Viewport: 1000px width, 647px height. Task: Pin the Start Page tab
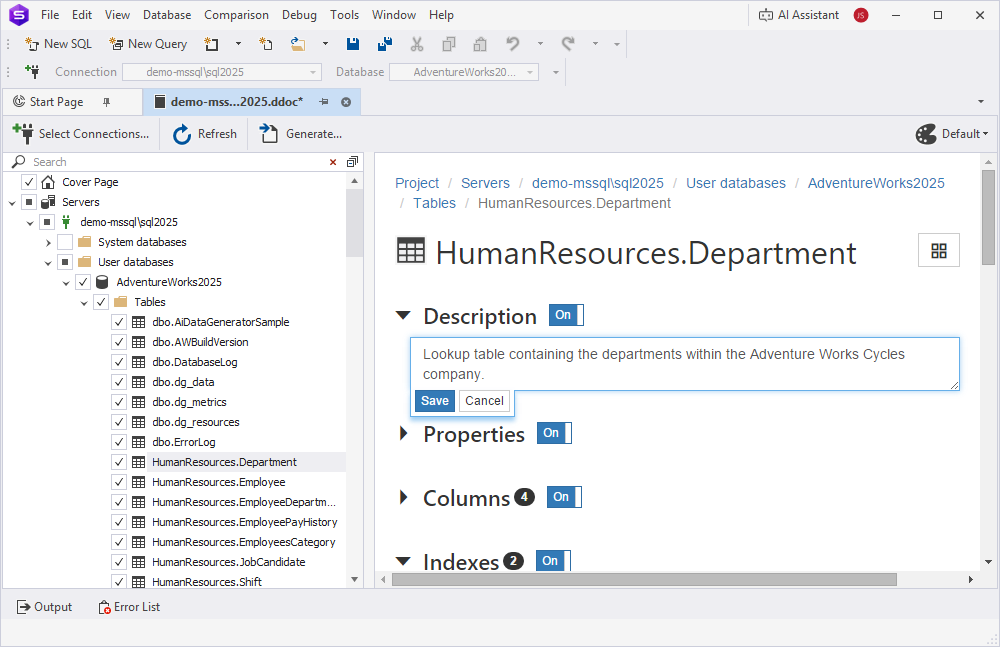pyautogui.click(x=107, y=102)
